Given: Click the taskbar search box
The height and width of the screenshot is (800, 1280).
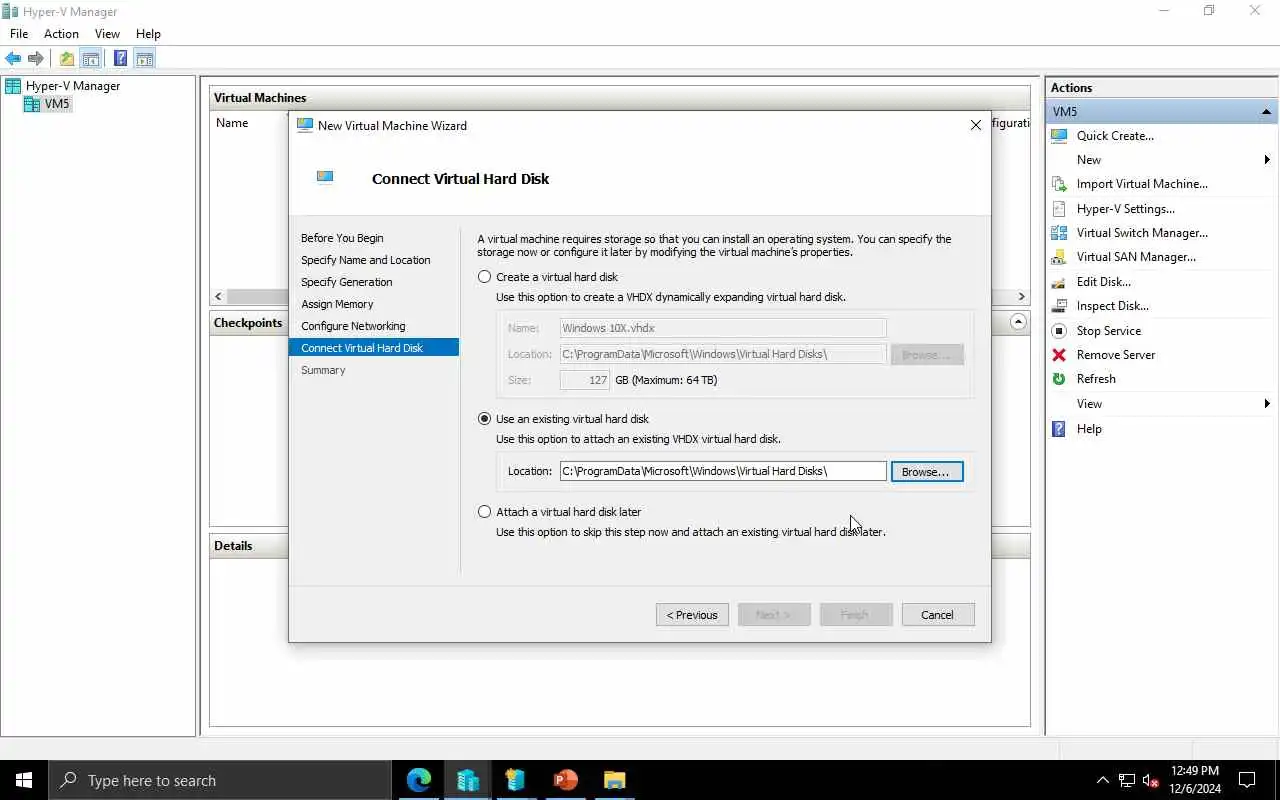Looking at the screenshot, I should point(220,780).
